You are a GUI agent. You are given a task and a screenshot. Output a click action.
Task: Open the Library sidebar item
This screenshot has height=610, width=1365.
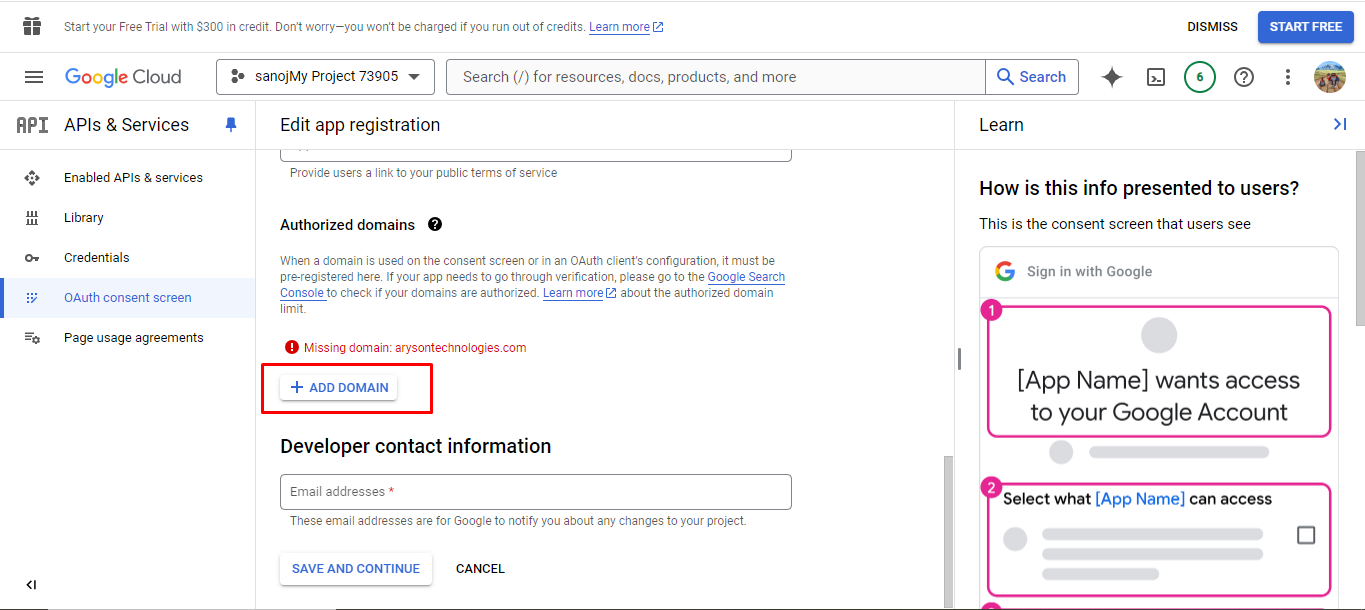83,218
